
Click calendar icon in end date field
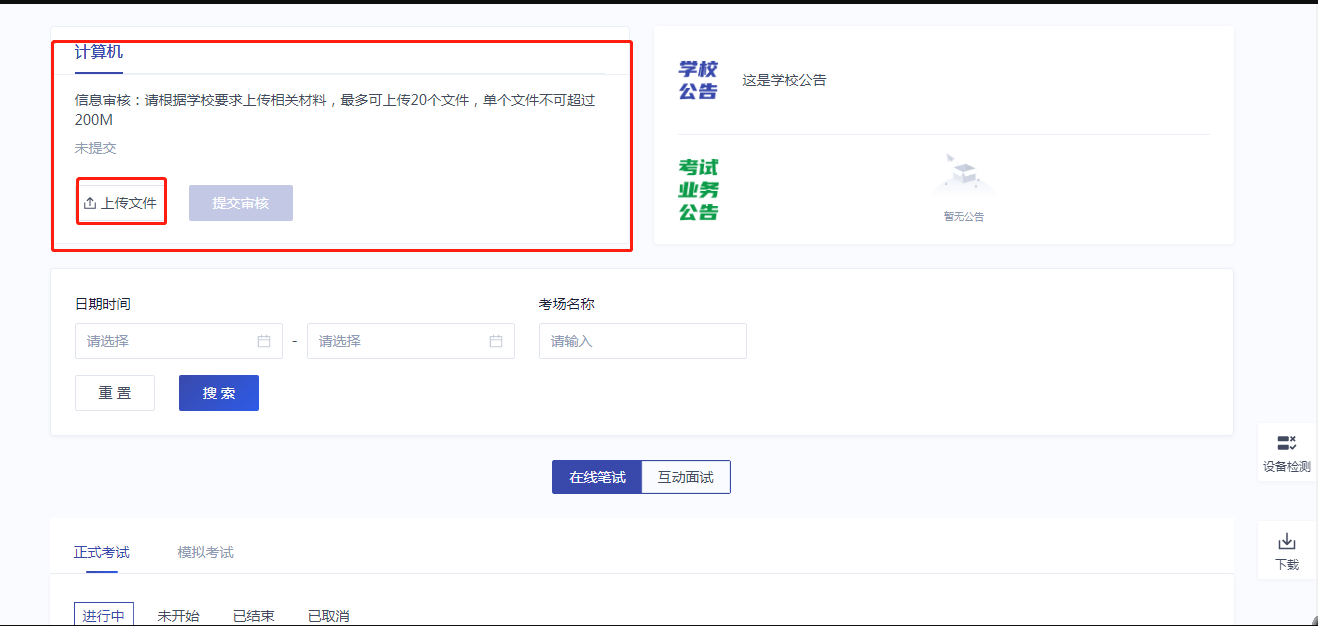496,341
